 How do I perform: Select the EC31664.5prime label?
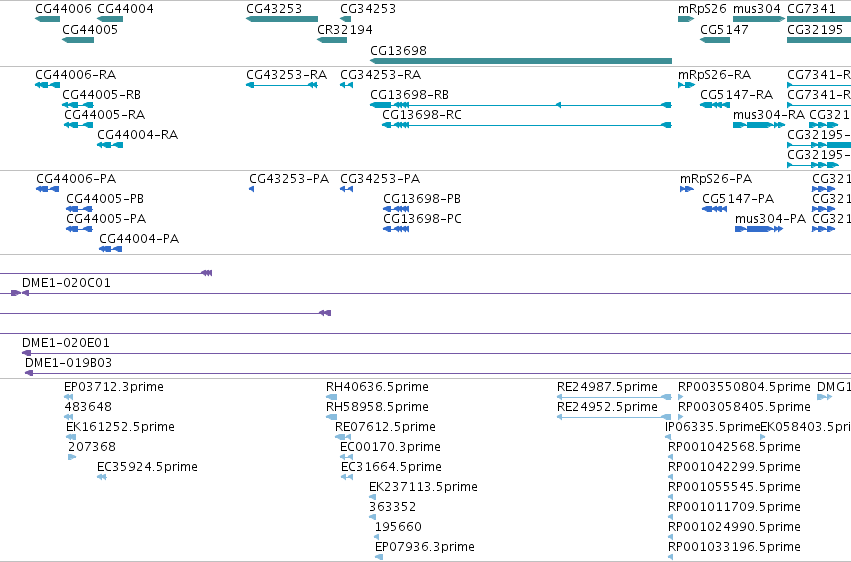click(392, 467)
